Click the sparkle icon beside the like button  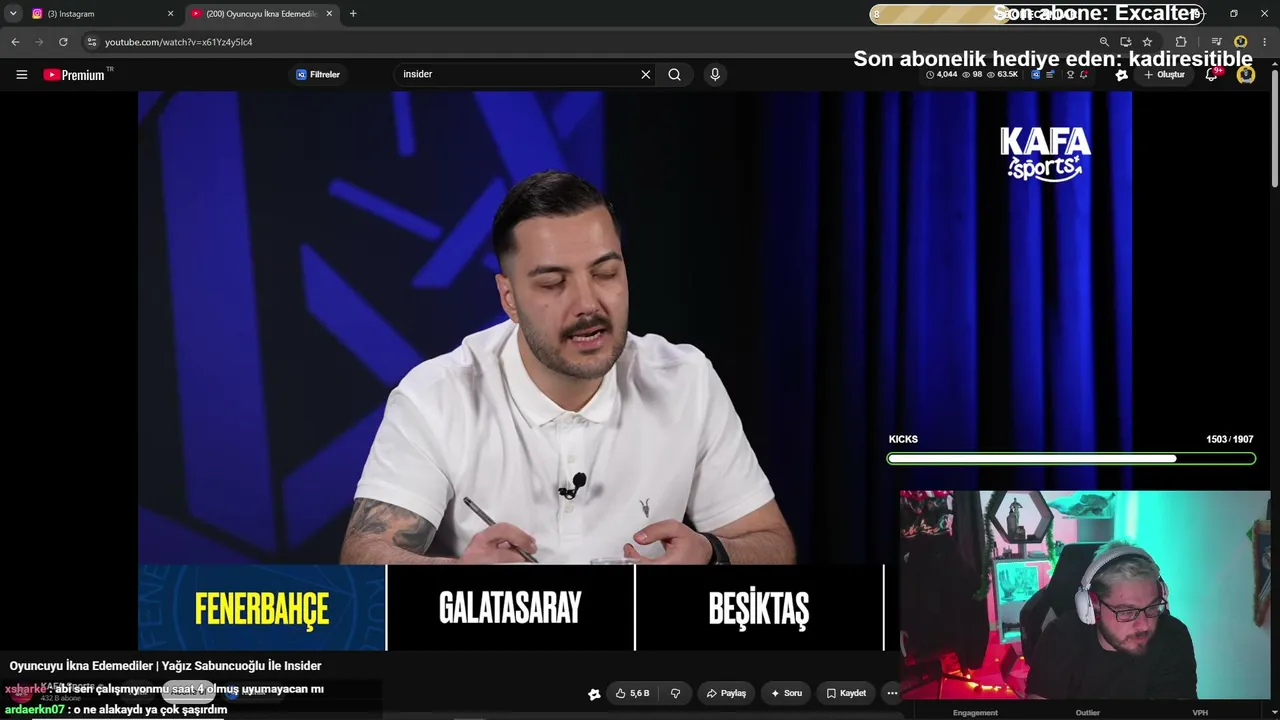click(x=594, y=694)
